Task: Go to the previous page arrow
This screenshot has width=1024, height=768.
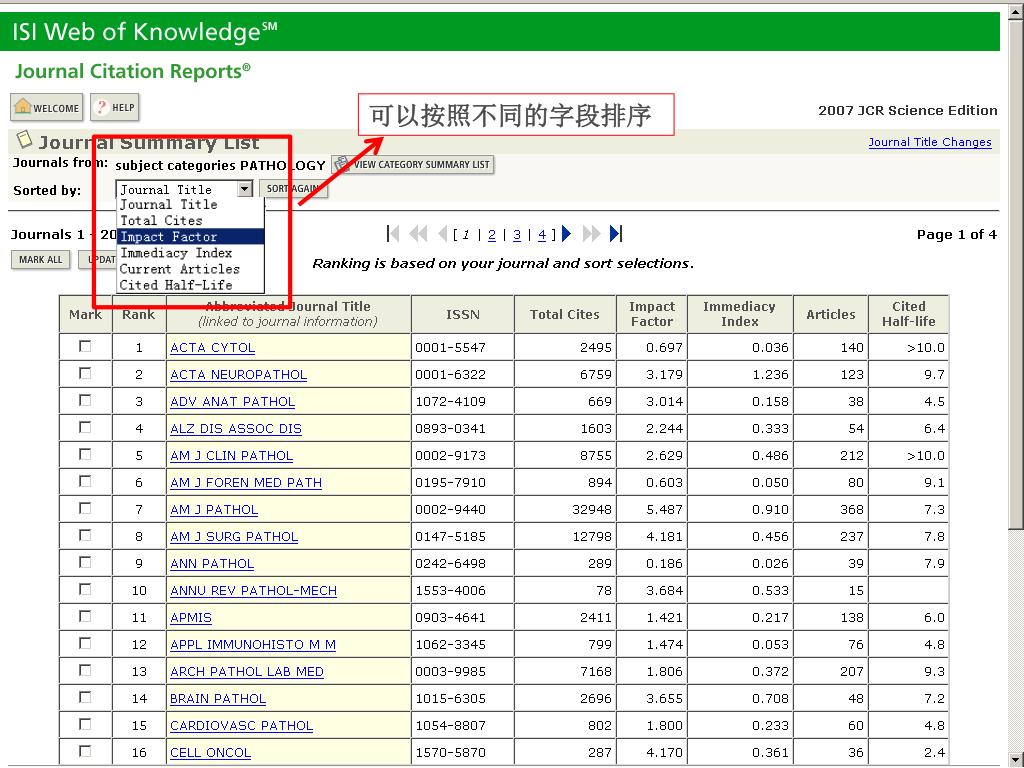Action: click(442, 233)
